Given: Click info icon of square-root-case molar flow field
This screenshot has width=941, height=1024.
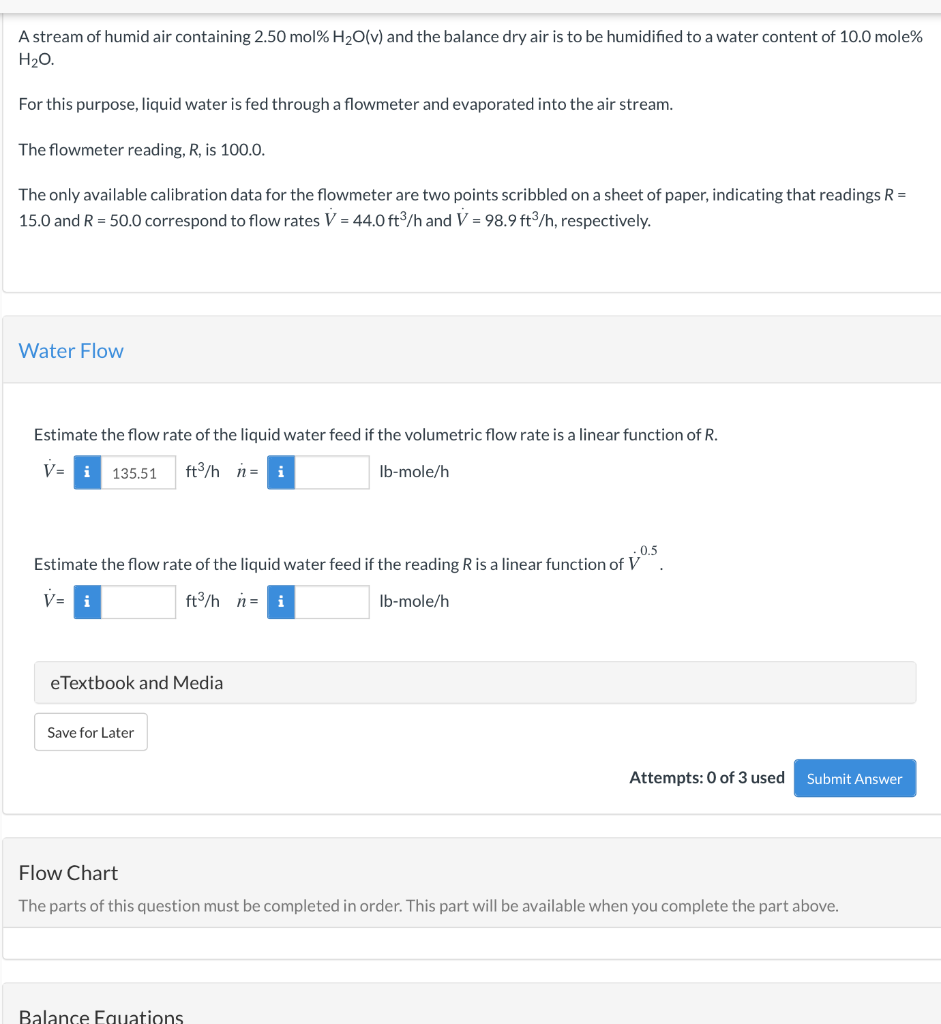Looking at the screenshot, I should 281,601.
